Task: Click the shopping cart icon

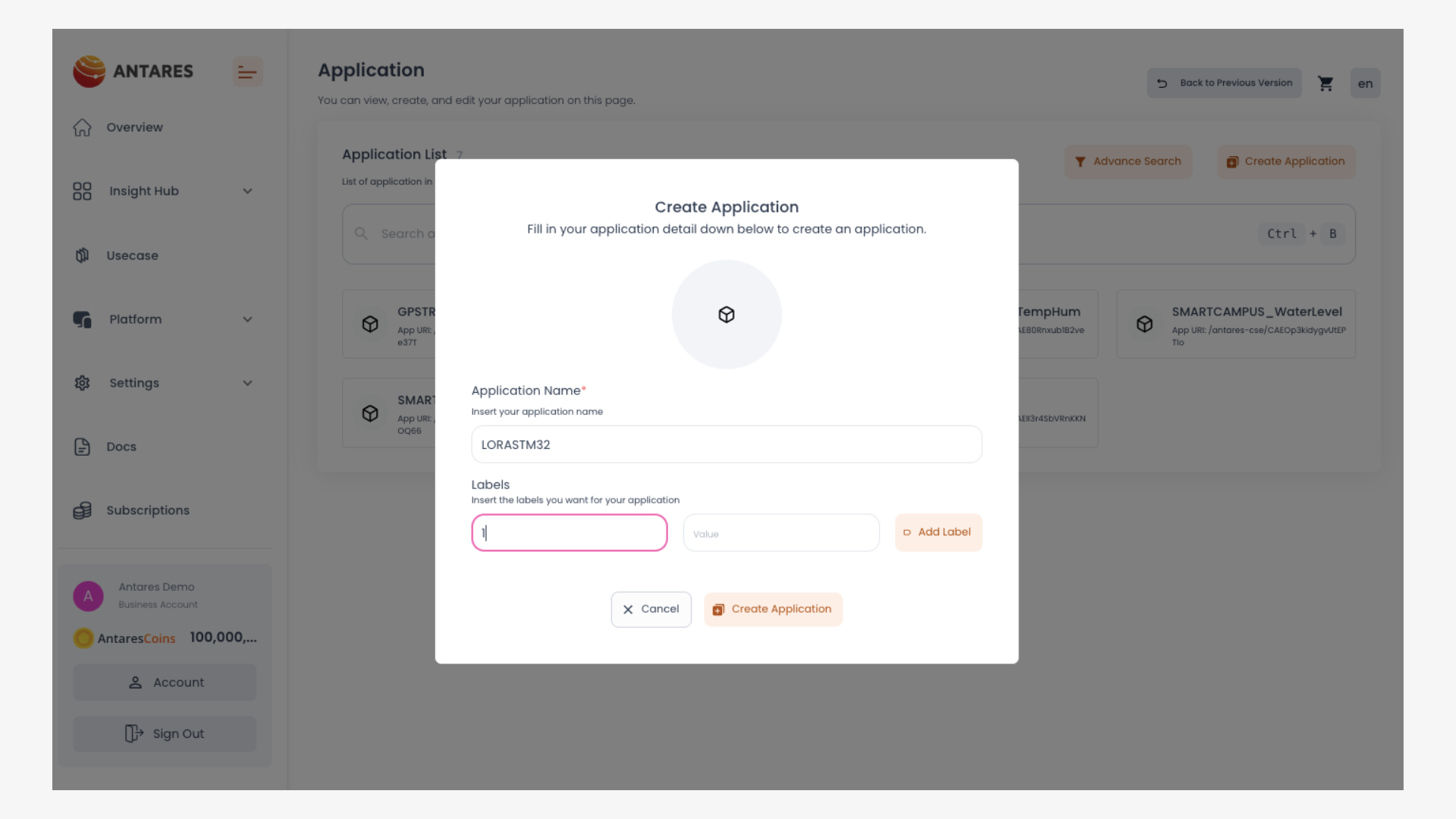Action: (x=1325, y=83)
